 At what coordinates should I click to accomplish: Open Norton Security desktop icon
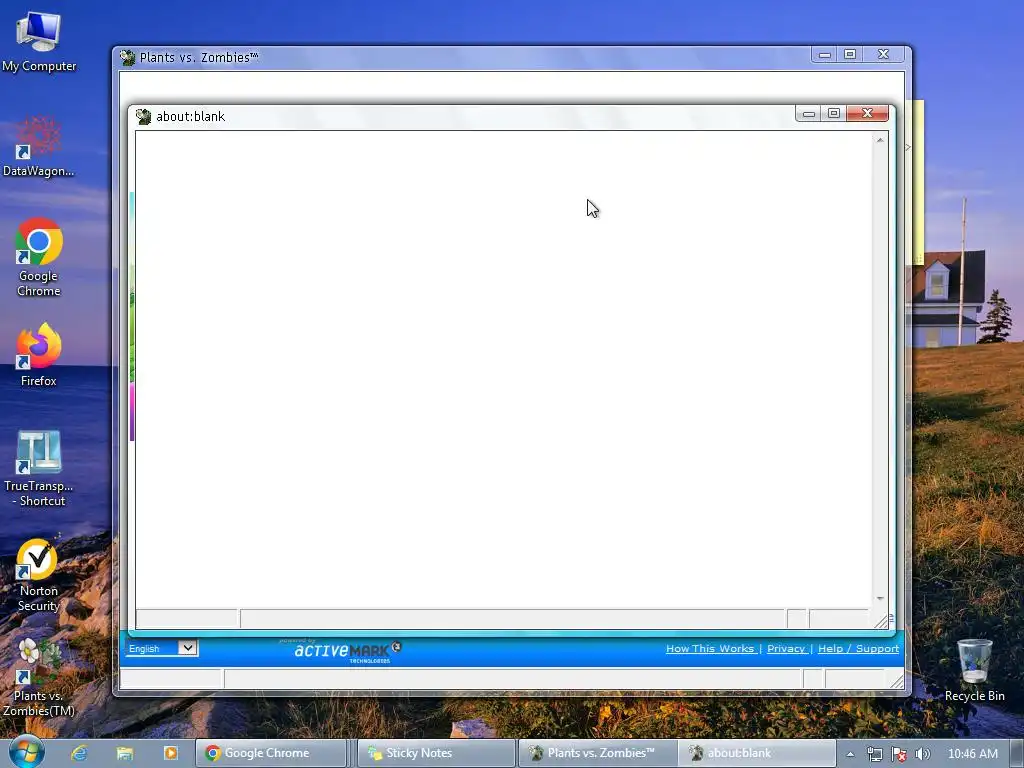pos(39,575)
